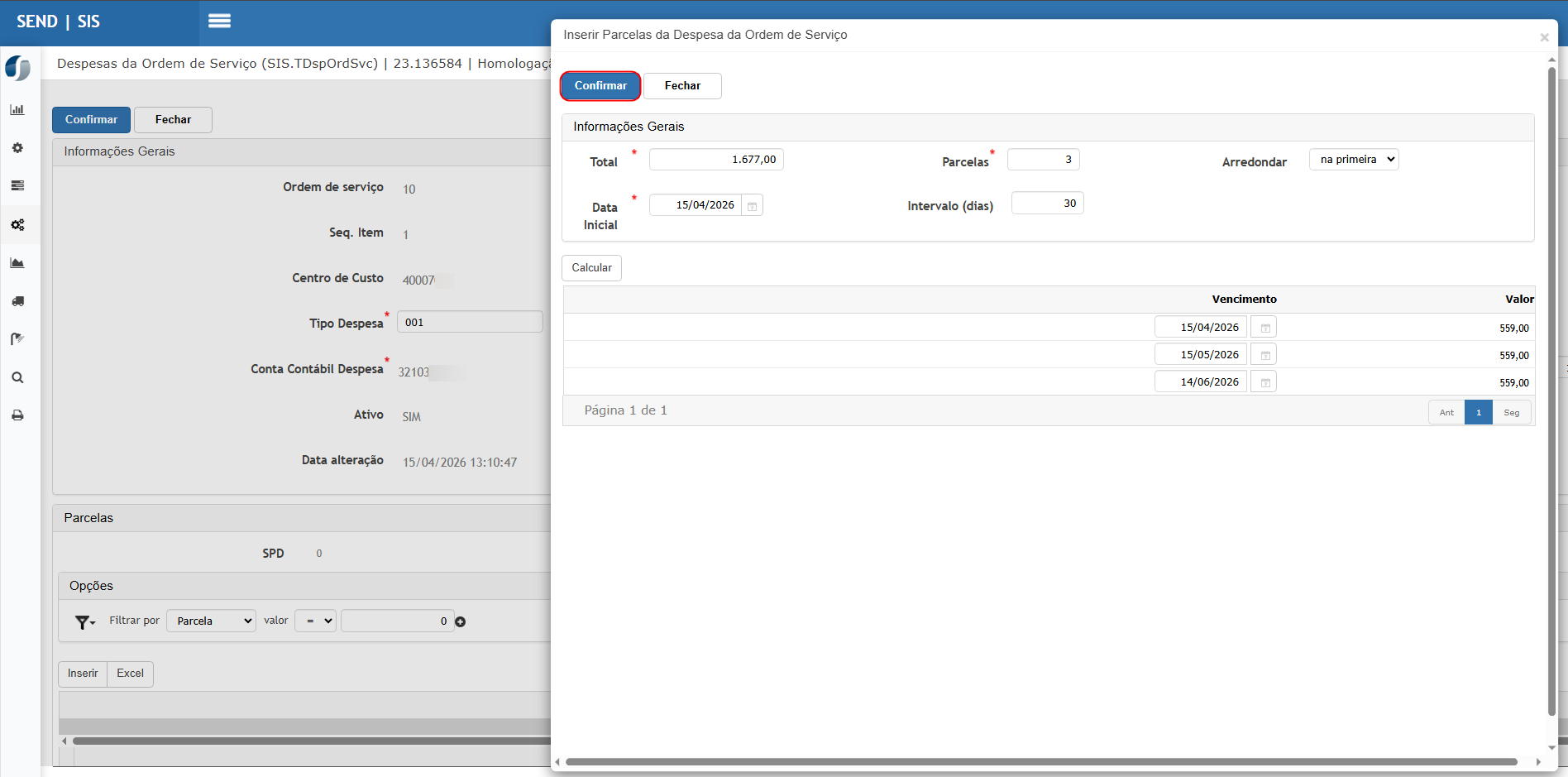
Task: Click the Seg next page button
Action: tap(1511, 412)
